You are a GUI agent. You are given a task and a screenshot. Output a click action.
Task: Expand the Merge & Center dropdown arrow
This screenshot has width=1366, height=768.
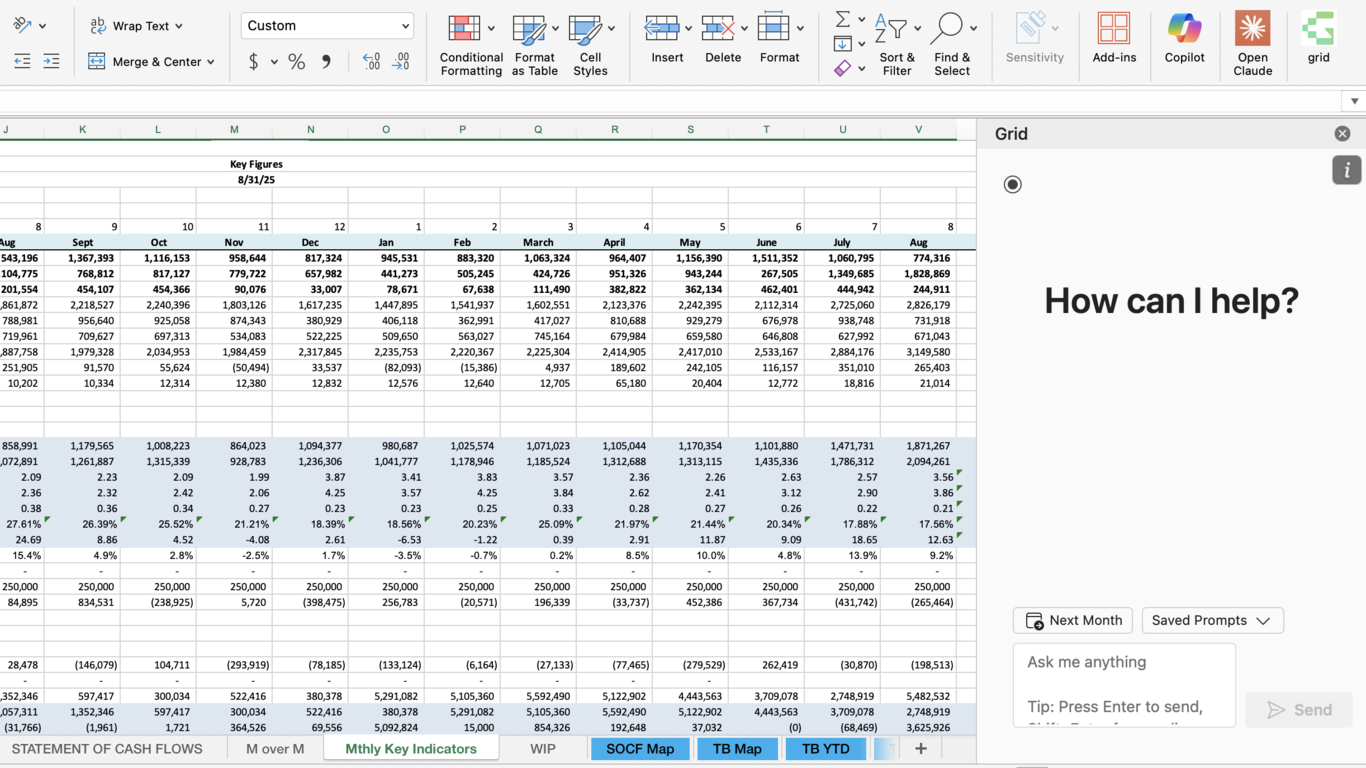[211, 62]
